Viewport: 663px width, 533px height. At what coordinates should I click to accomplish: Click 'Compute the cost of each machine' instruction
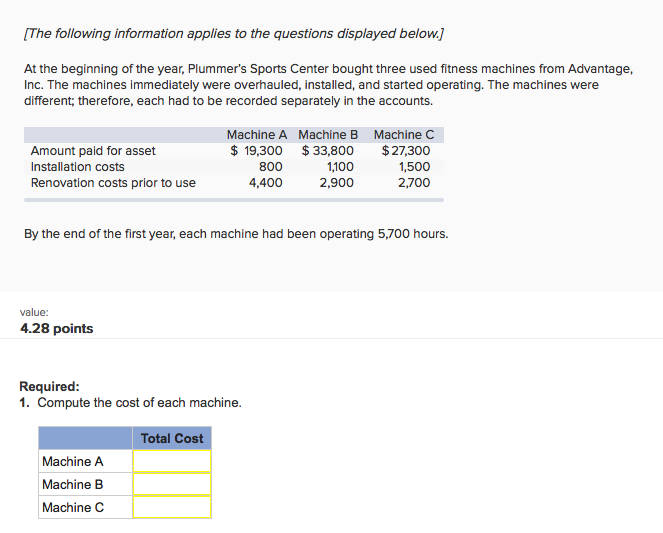[x=140, y=402]
